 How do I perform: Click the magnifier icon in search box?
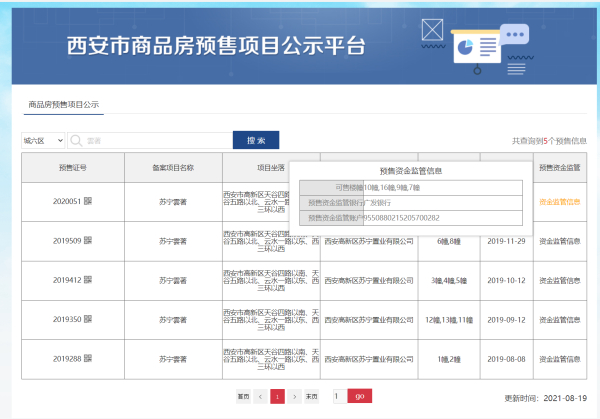77,140
